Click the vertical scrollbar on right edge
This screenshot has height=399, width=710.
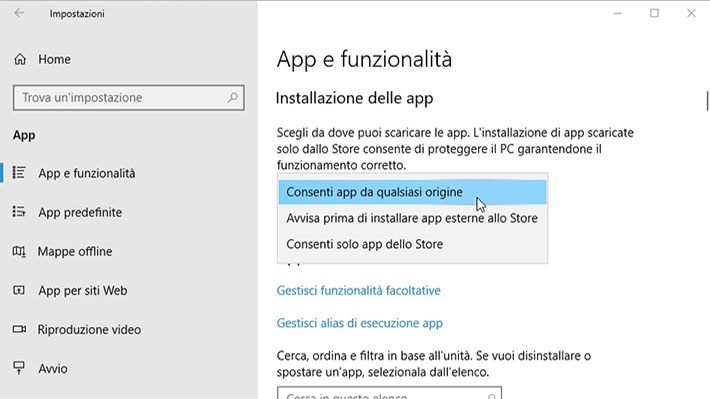click(x=707, y=101)
